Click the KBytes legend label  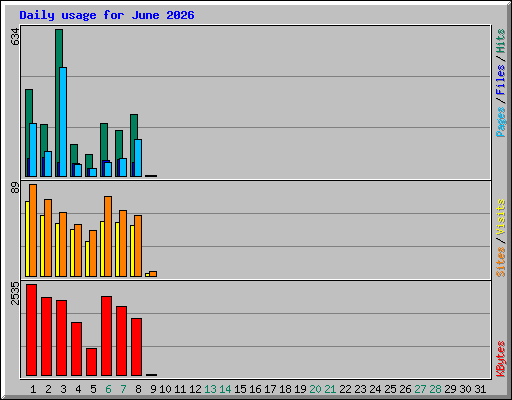point(500,359)
